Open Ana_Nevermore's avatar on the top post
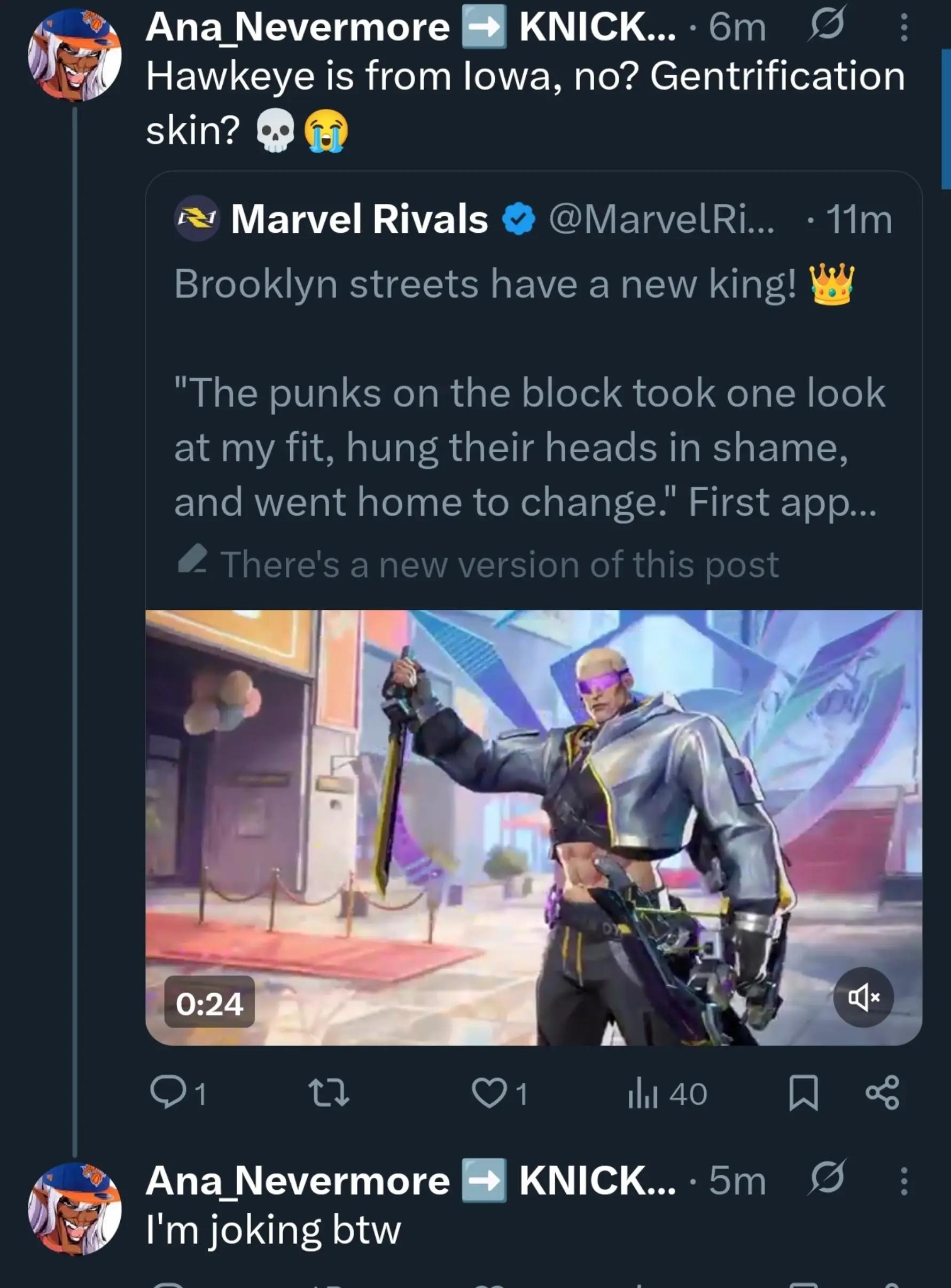951x1288 pixels. tap(75, 55)
